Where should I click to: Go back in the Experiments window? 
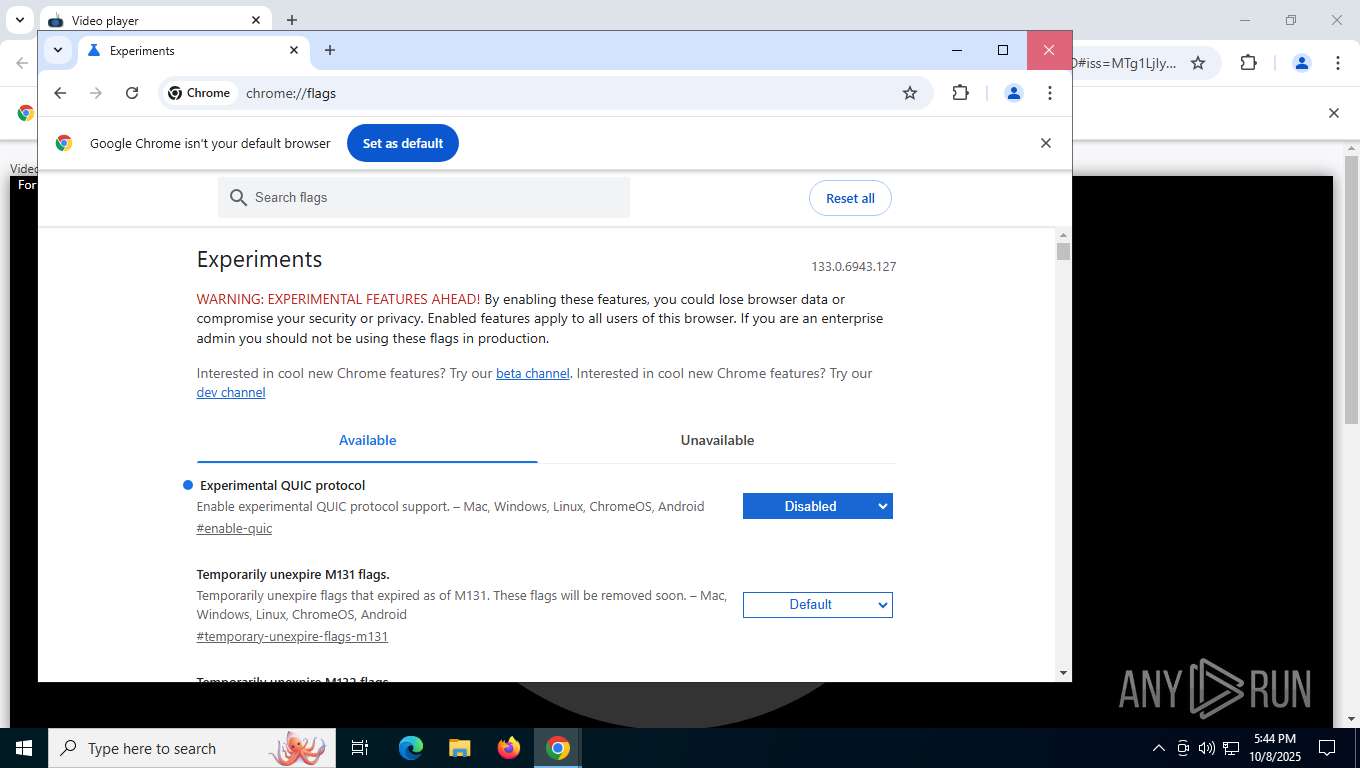(x=60, y=93)
